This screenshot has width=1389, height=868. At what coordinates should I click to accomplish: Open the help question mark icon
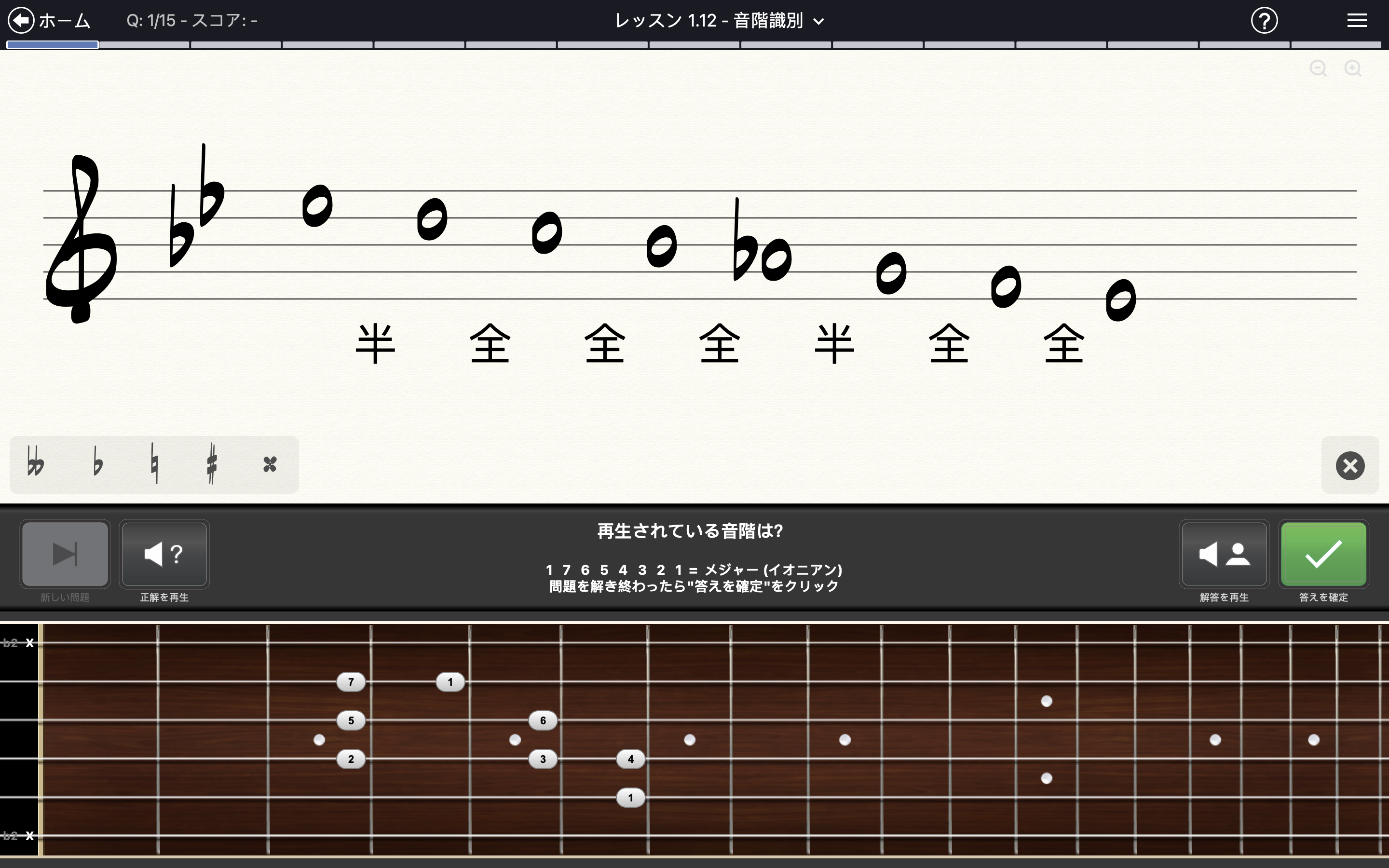click(x=1264, y=21)
